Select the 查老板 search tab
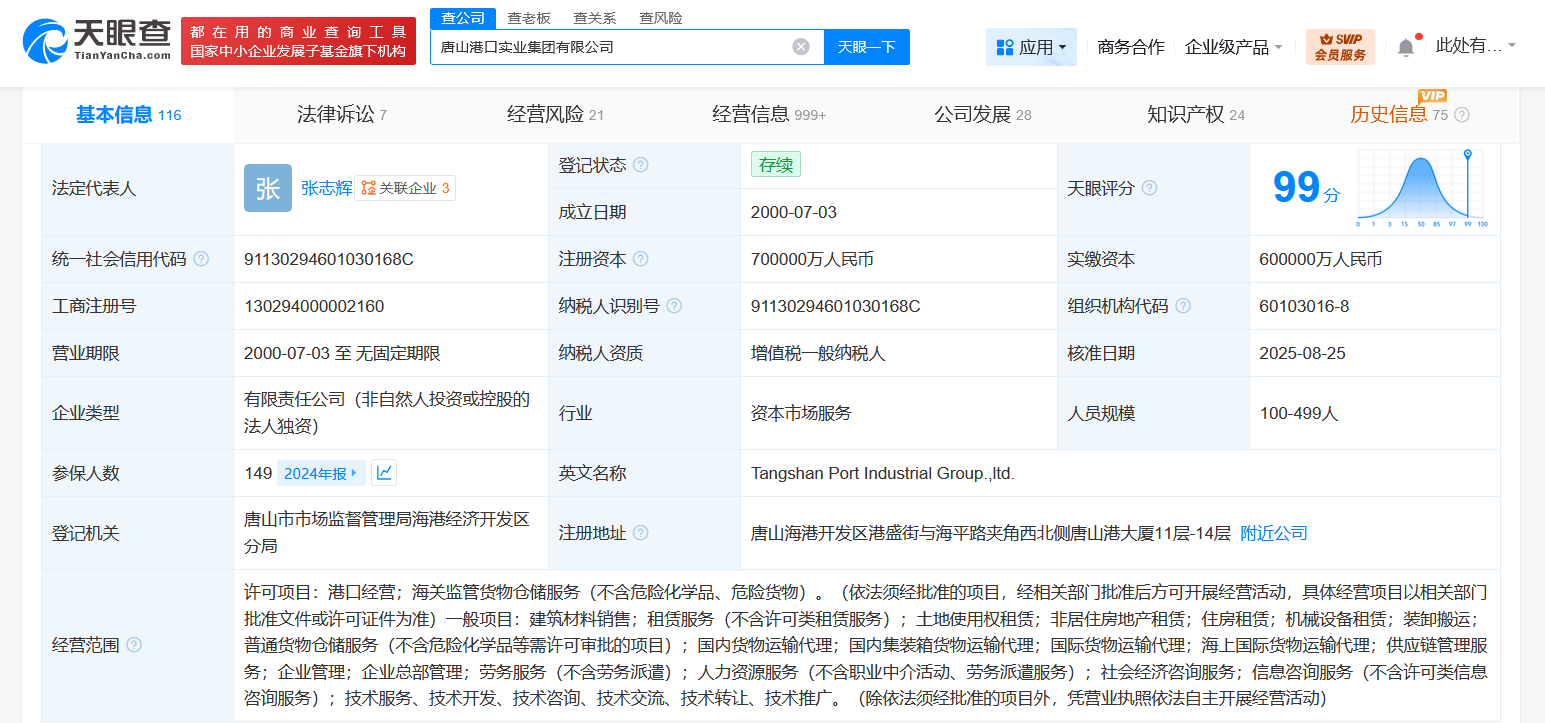Viewport: 1545px width, 723px height. [x=529, y=18]
